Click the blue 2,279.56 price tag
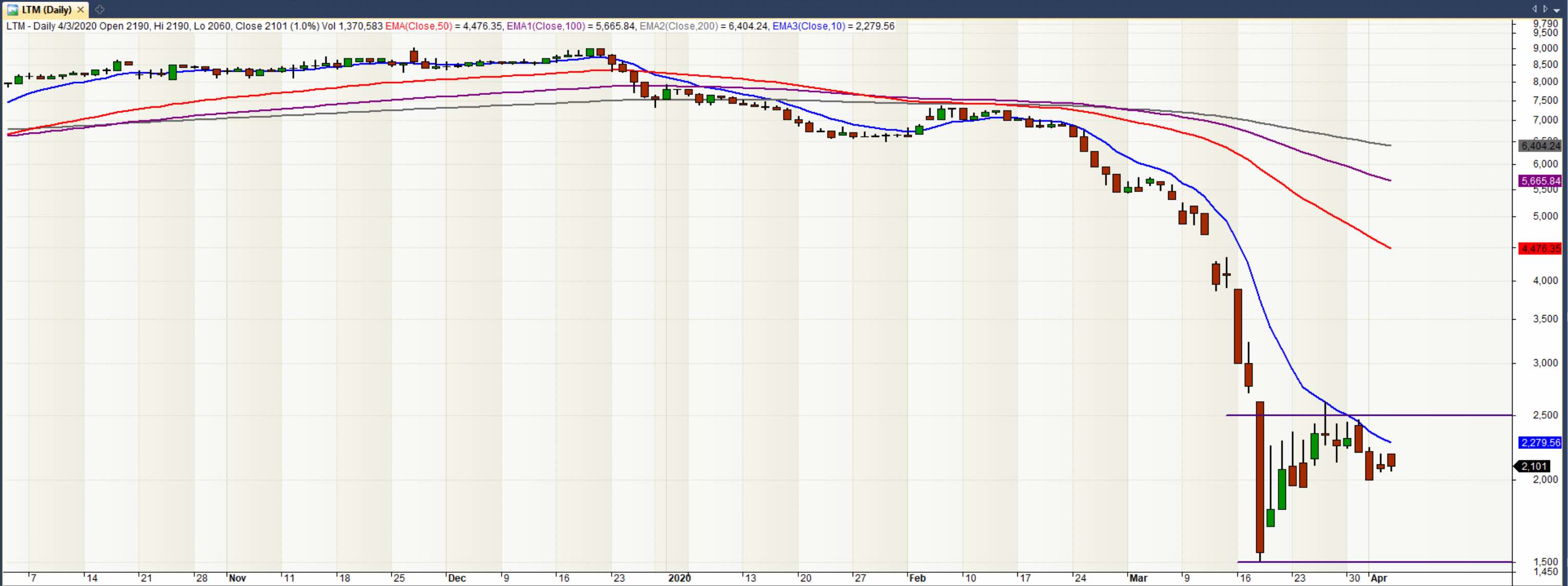 click(x=1540, y=443)
